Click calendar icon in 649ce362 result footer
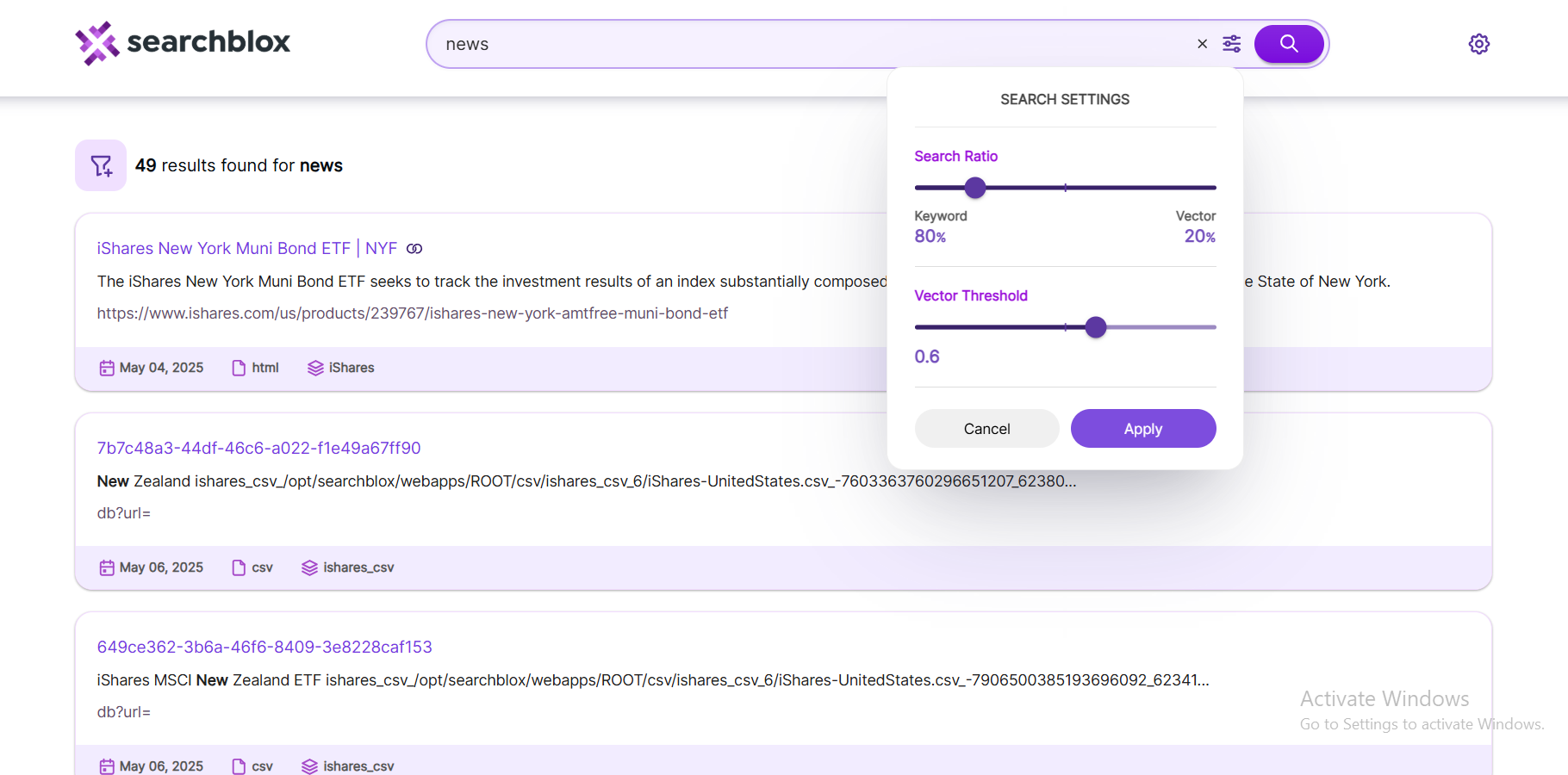The height and width of the screenshot is (775, 1568). [107, 766]
